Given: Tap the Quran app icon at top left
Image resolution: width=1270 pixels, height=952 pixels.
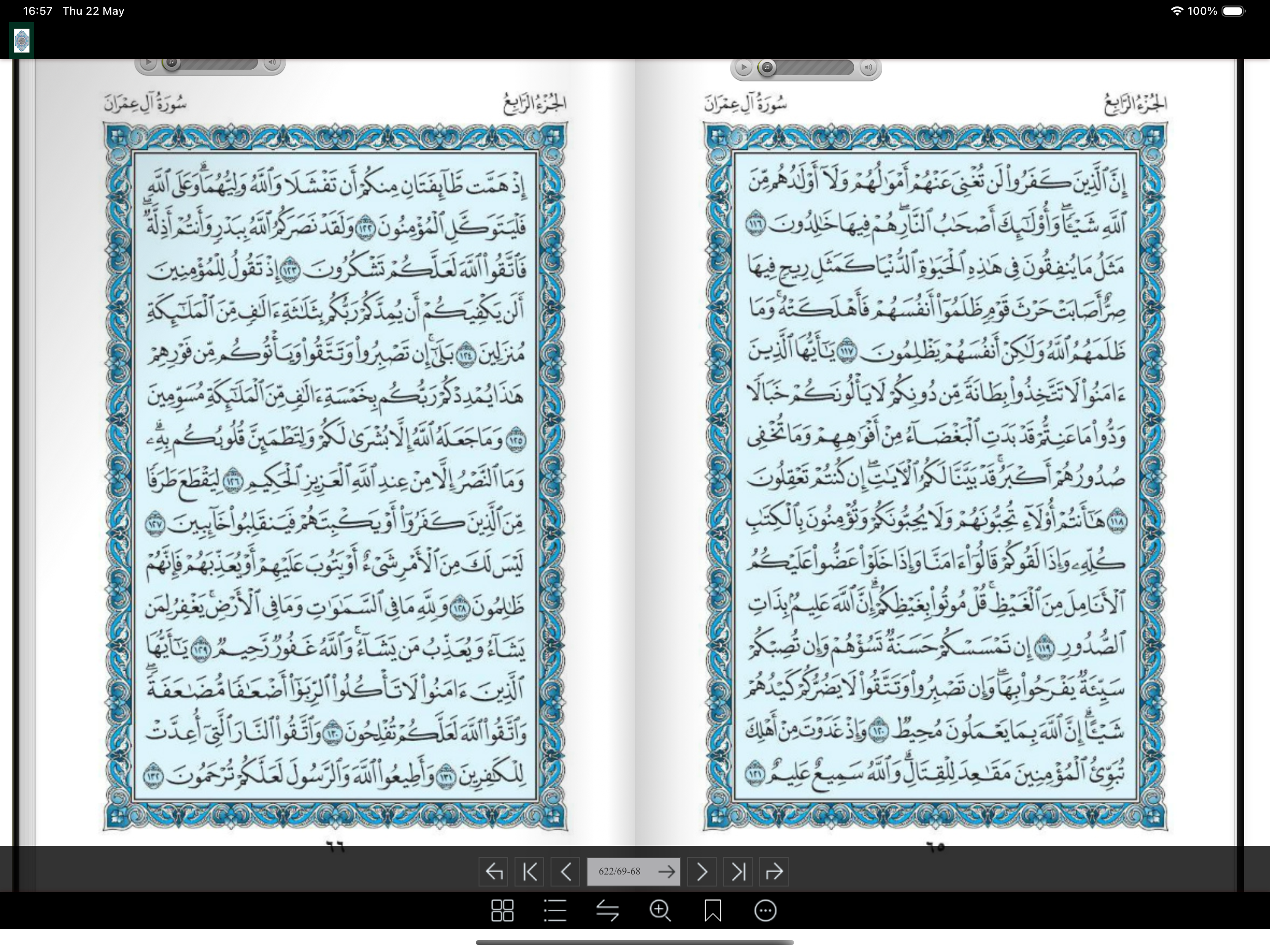Looking at the screenshot, I should pos(22,41).
